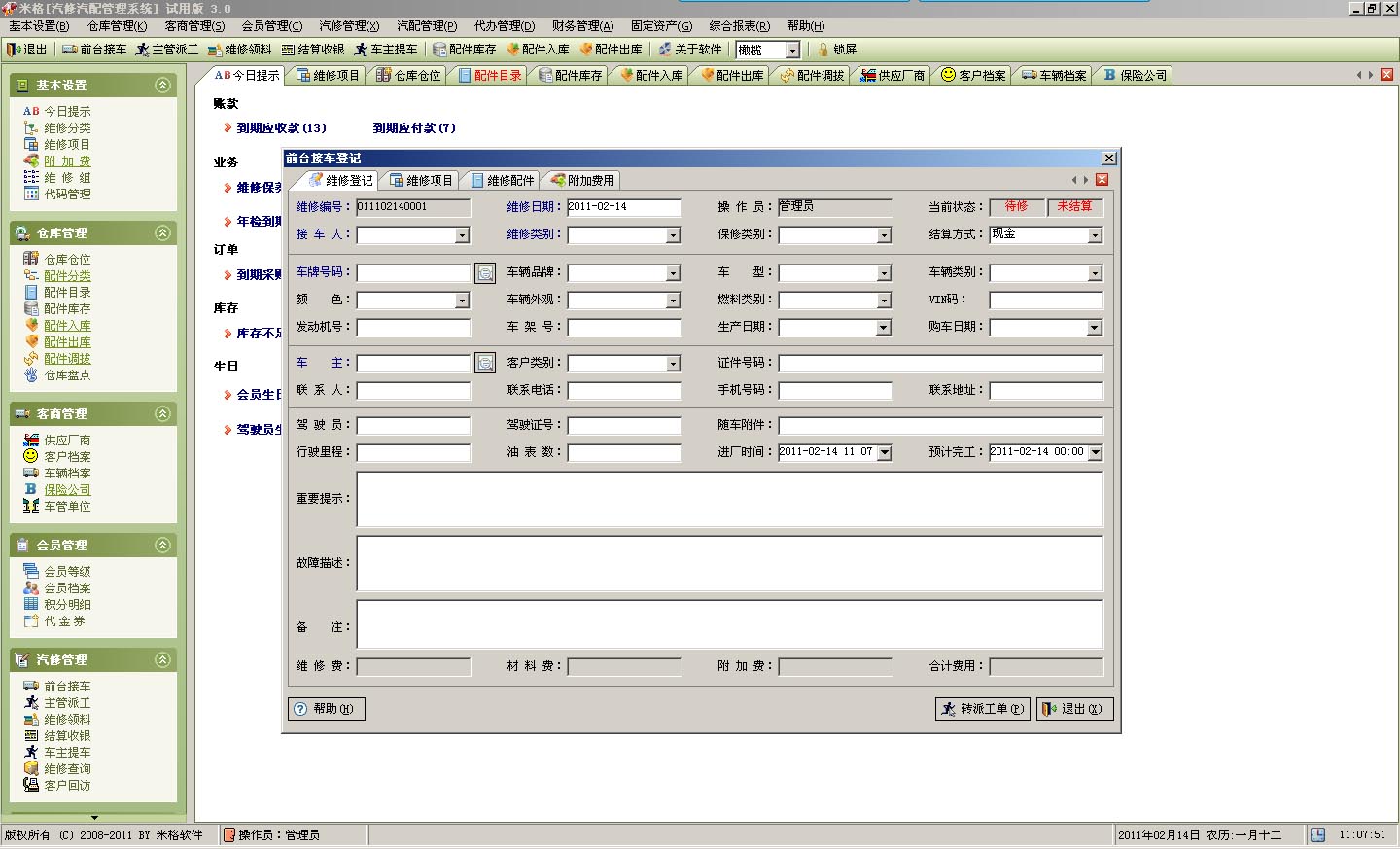Open the 车辆品牌 dropdown
The height and width of the screenshot is (849, 1400).
click(673, 274)
